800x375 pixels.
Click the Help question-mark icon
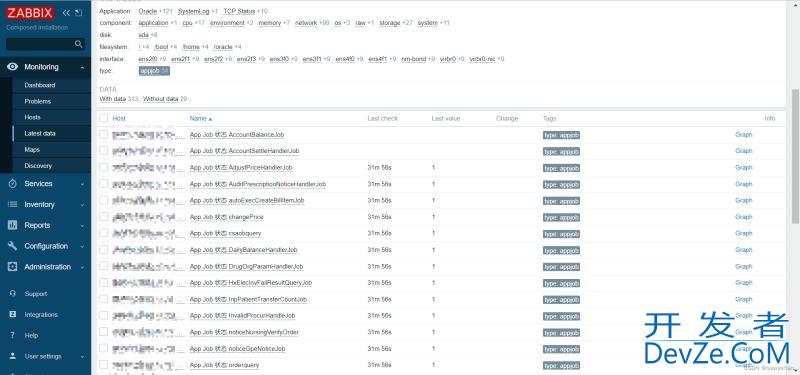pyautogui.click(x=13, y=336)
